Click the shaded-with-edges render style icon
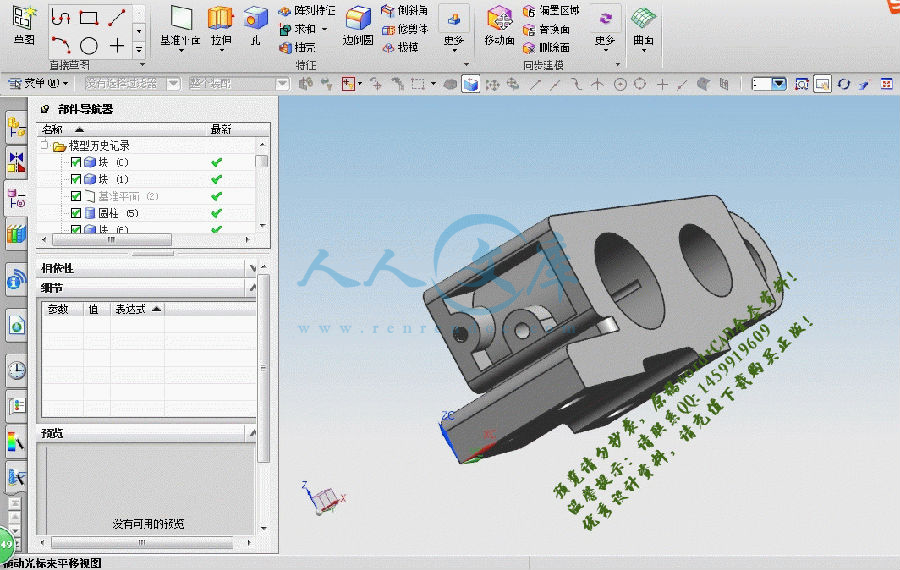This screenshot has width=900, height=570. (x=471, y=84)
